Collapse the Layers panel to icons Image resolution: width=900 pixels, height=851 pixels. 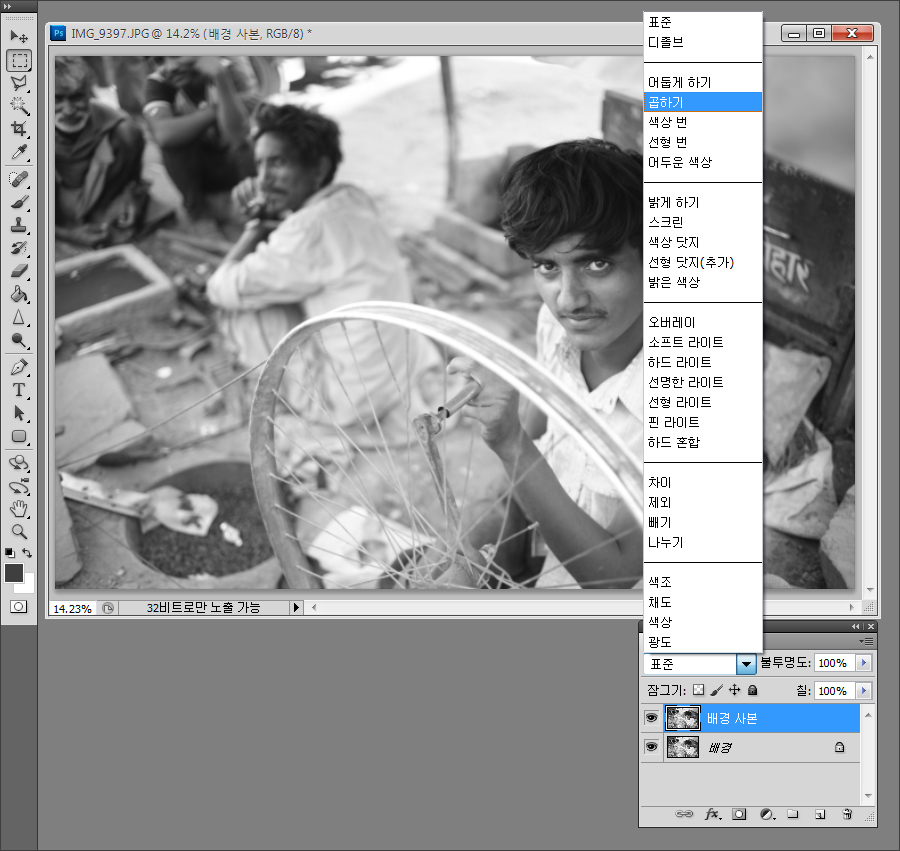click(856, 626)
